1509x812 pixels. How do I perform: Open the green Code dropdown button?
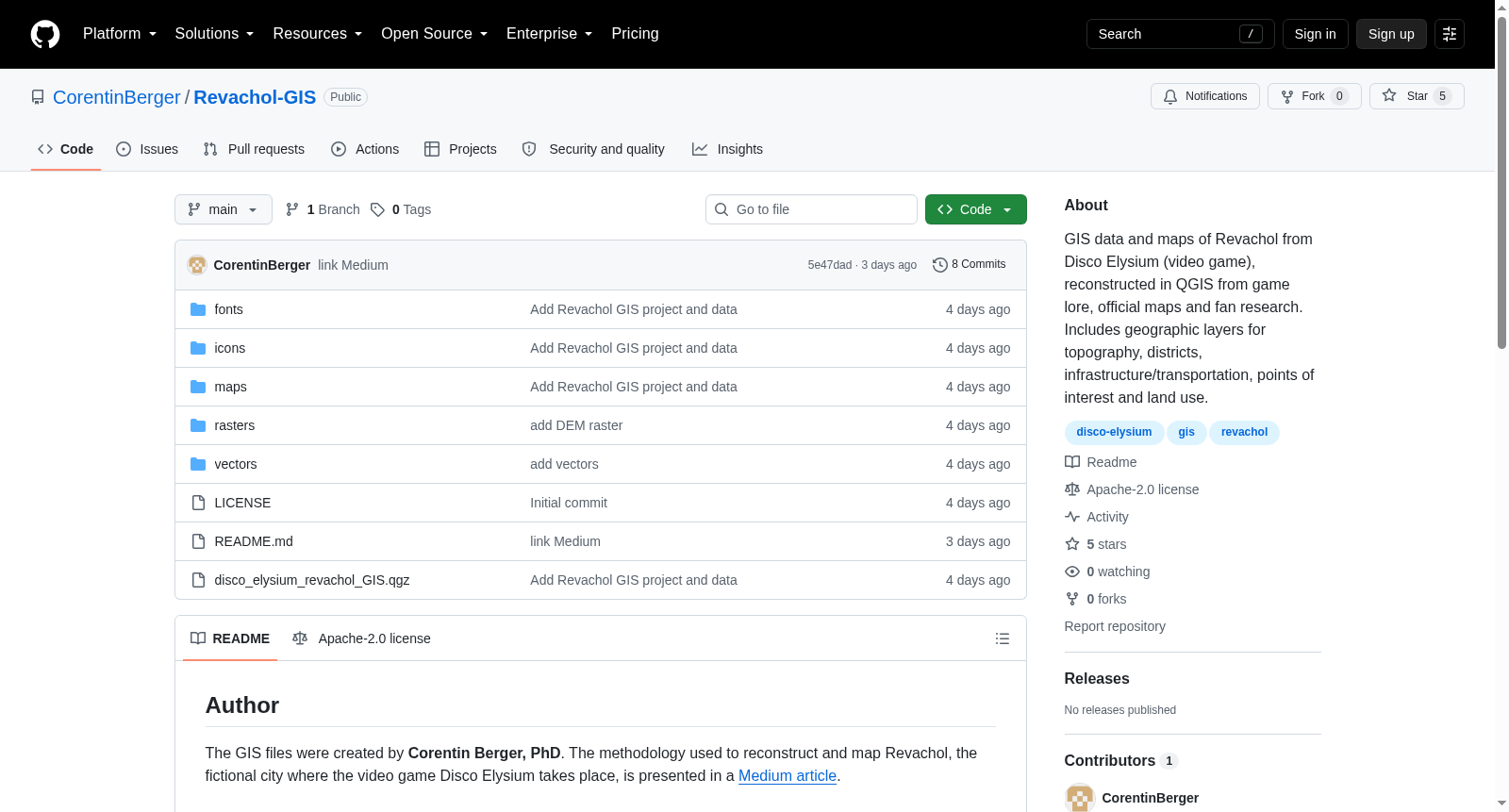(976, 209)
